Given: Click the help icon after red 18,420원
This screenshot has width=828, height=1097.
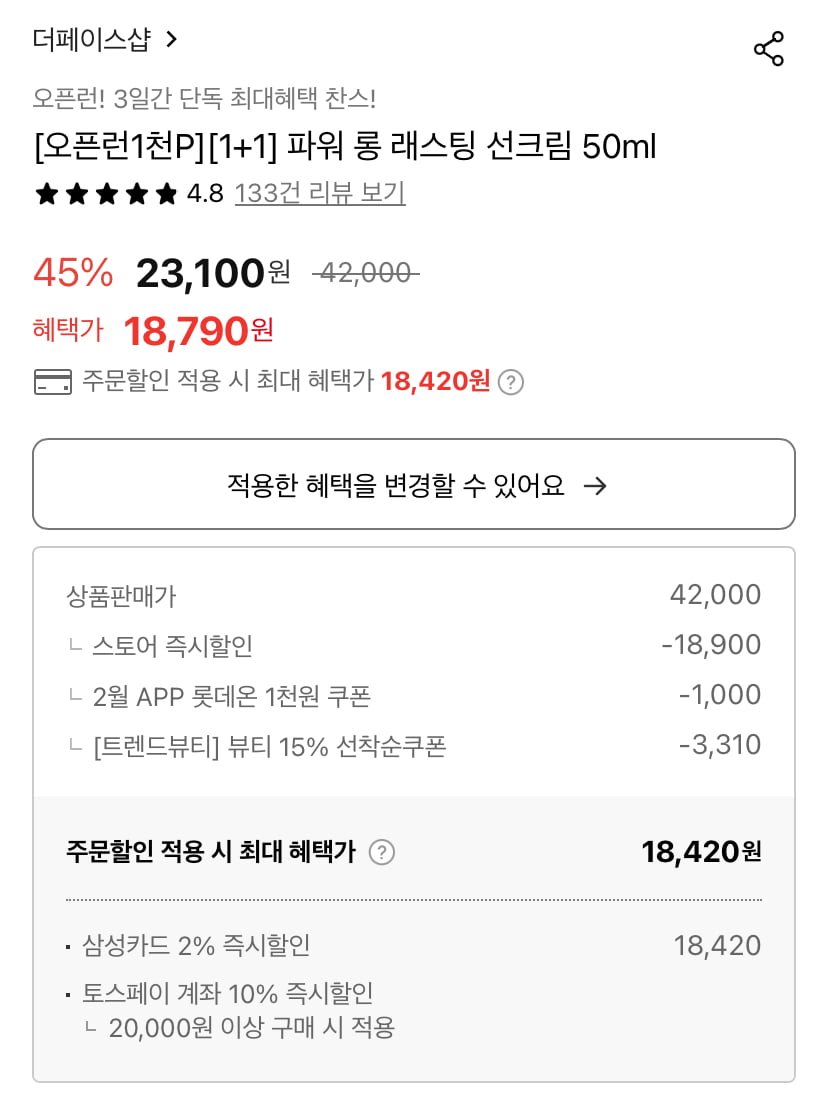Looking at the screenshot, I should pyautogui.click(x=511, y=382).
